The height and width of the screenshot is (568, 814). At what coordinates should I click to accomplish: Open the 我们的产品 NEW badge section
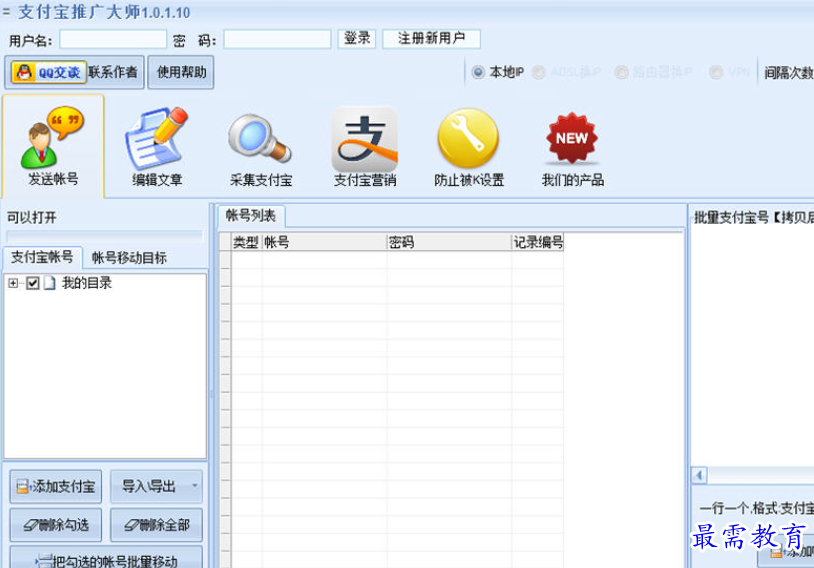pyautogui.click(x=572, y=149)
